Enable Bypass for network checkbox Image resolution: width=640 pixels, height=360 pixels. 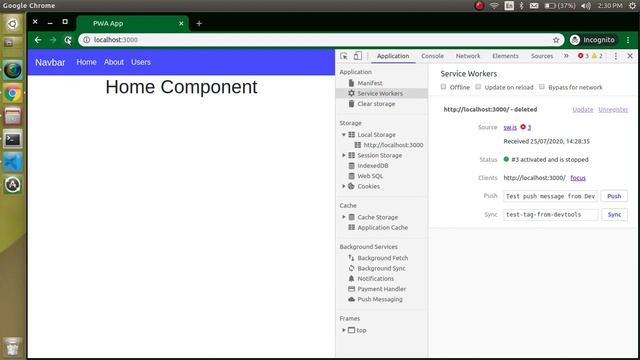pos(542,87)
